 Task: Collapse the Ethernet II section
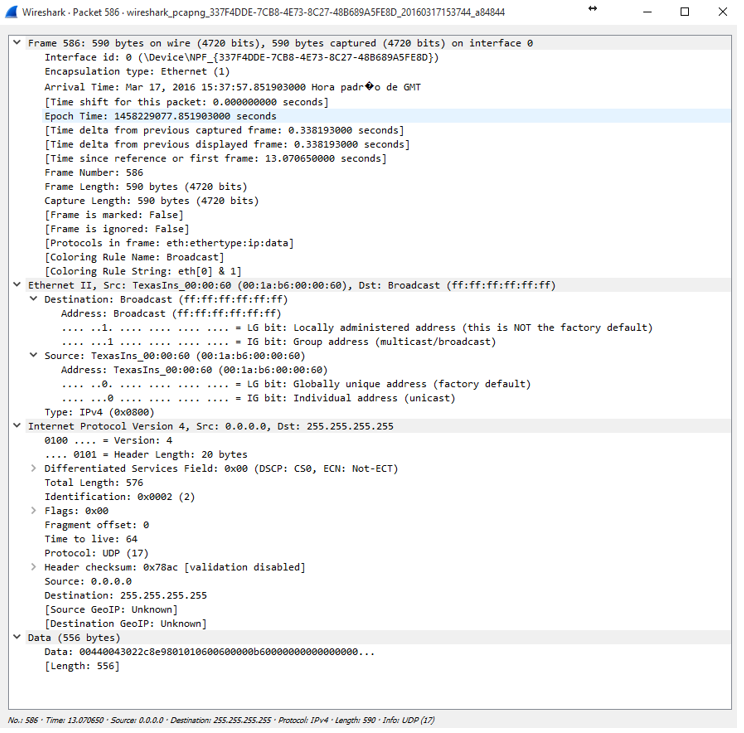click(x=17, y=285)
